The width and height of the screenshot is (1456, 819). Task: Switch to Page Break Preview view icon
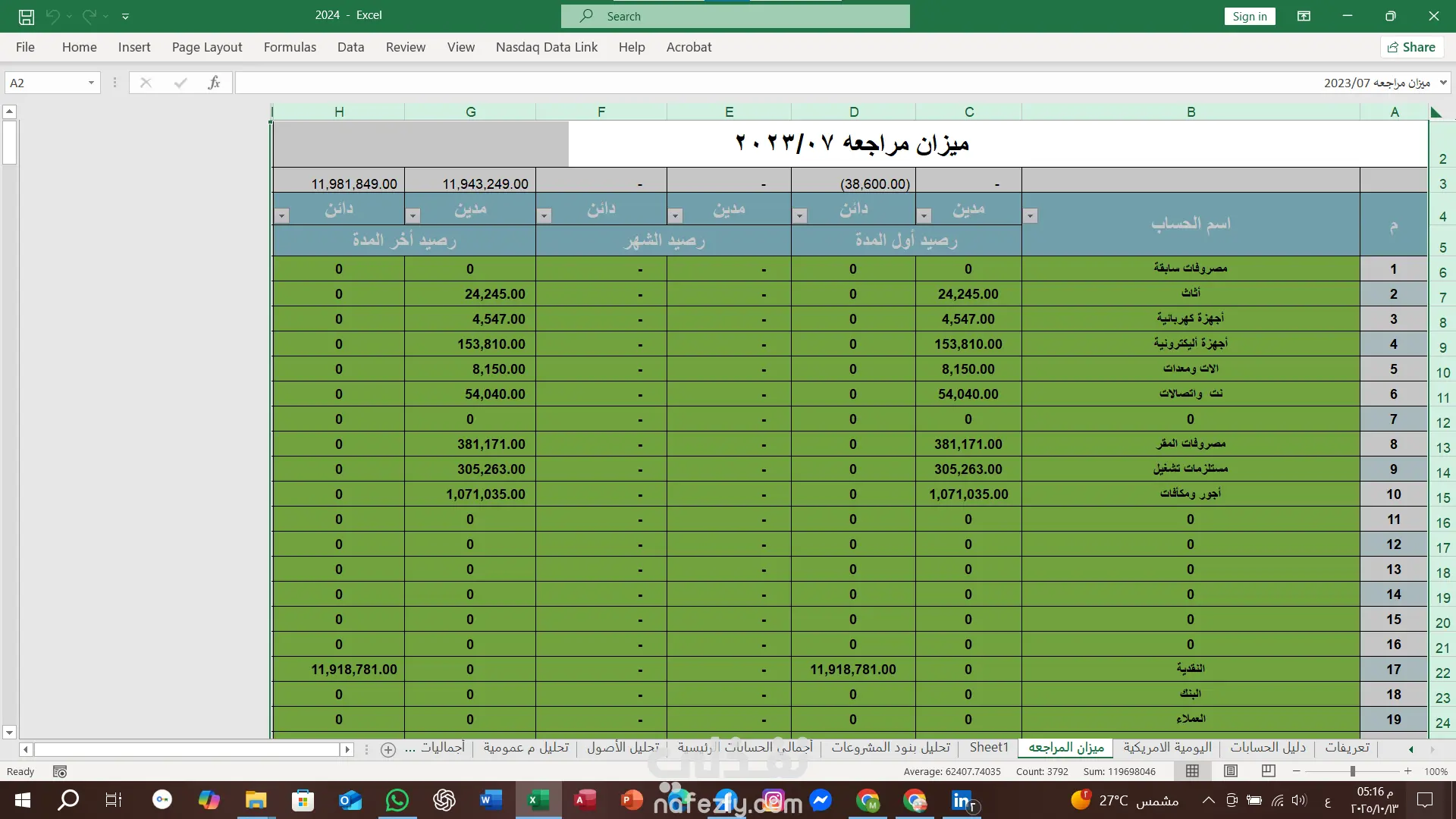click(1268, 771)
